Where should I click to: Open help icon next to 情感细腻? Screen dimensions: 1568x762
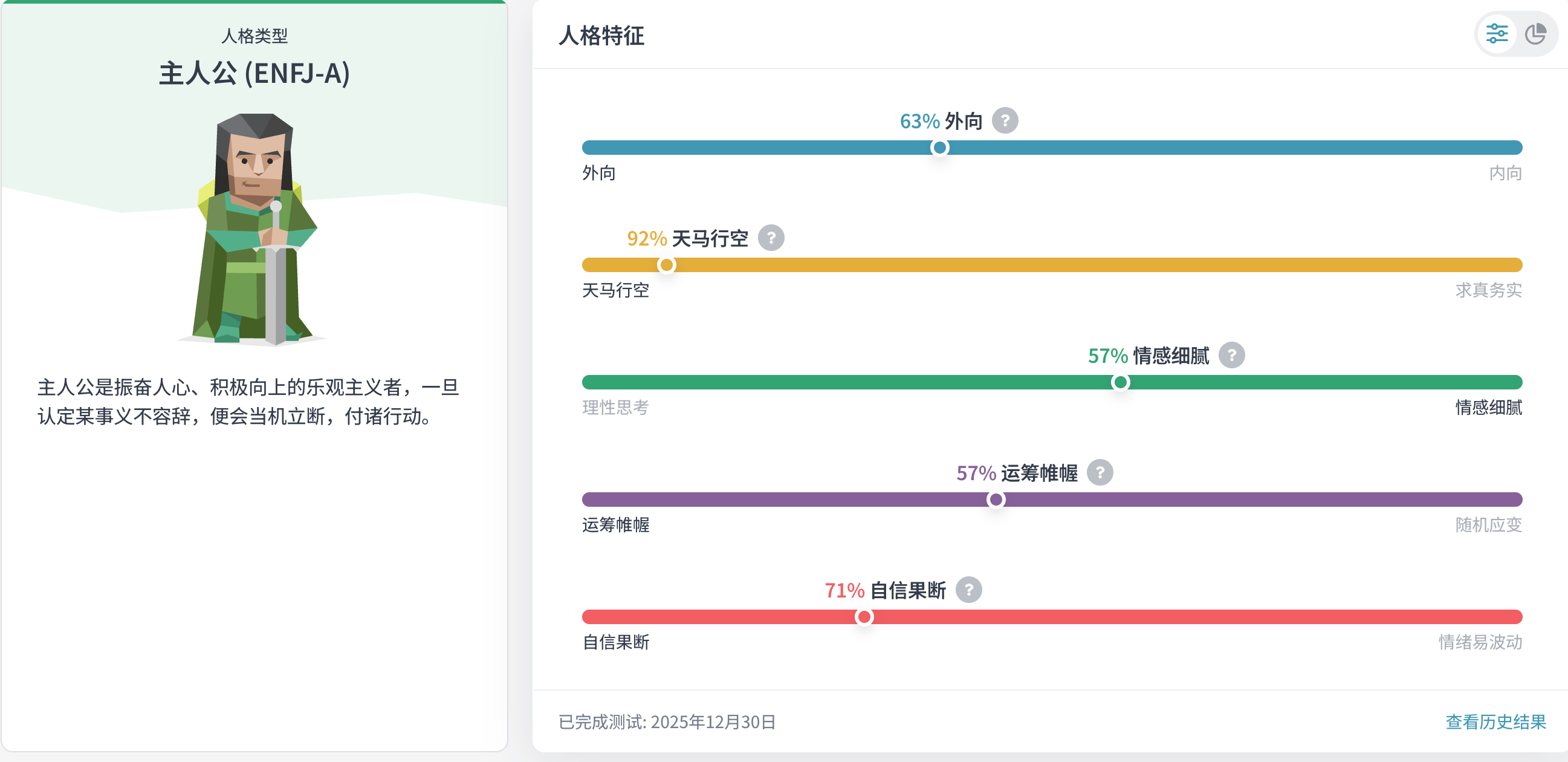1231,355
